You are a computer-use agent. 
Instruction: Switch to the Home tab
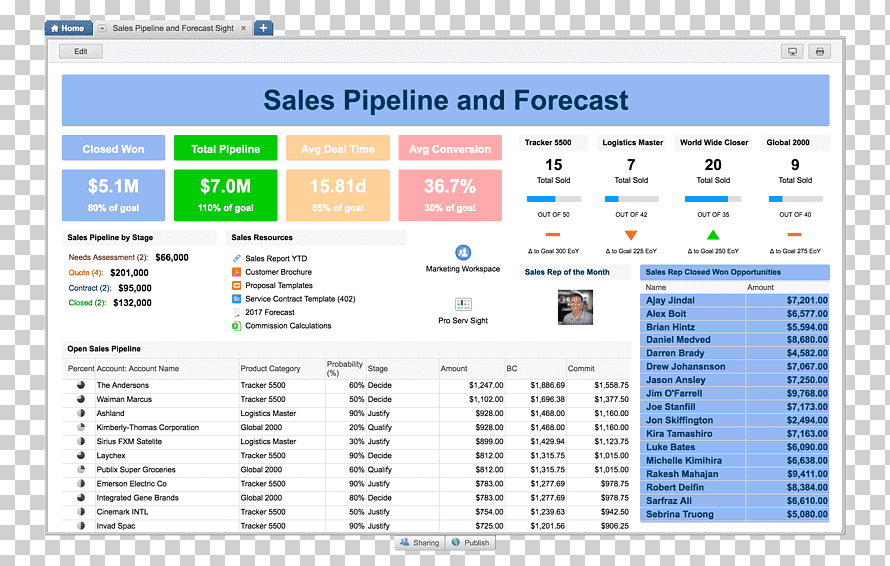[68, 28]
